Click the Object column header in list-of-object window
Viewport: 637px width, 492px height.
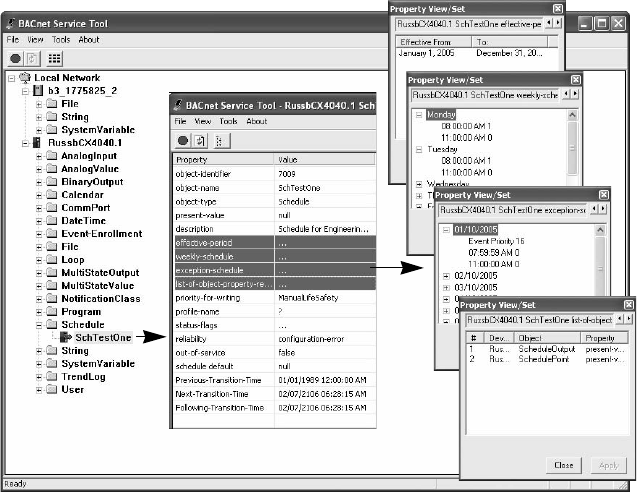[547, 338]
